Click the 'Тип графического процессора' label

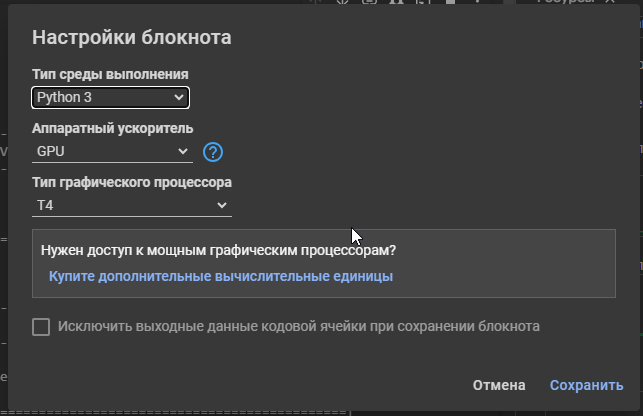[132, 183]
